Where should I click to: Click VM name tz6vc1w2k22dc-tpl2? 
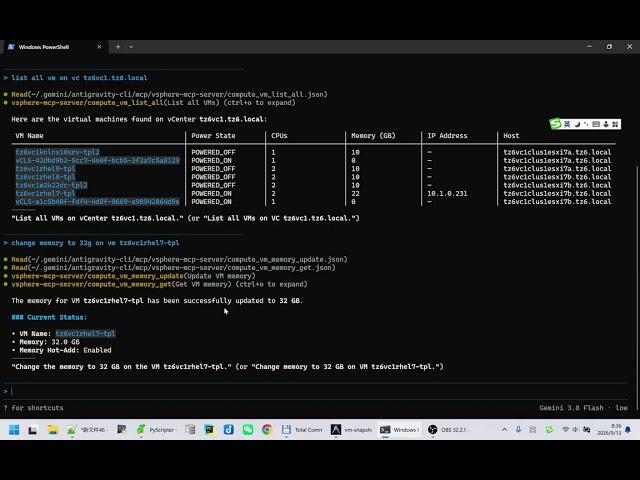(x=51, y=185)
